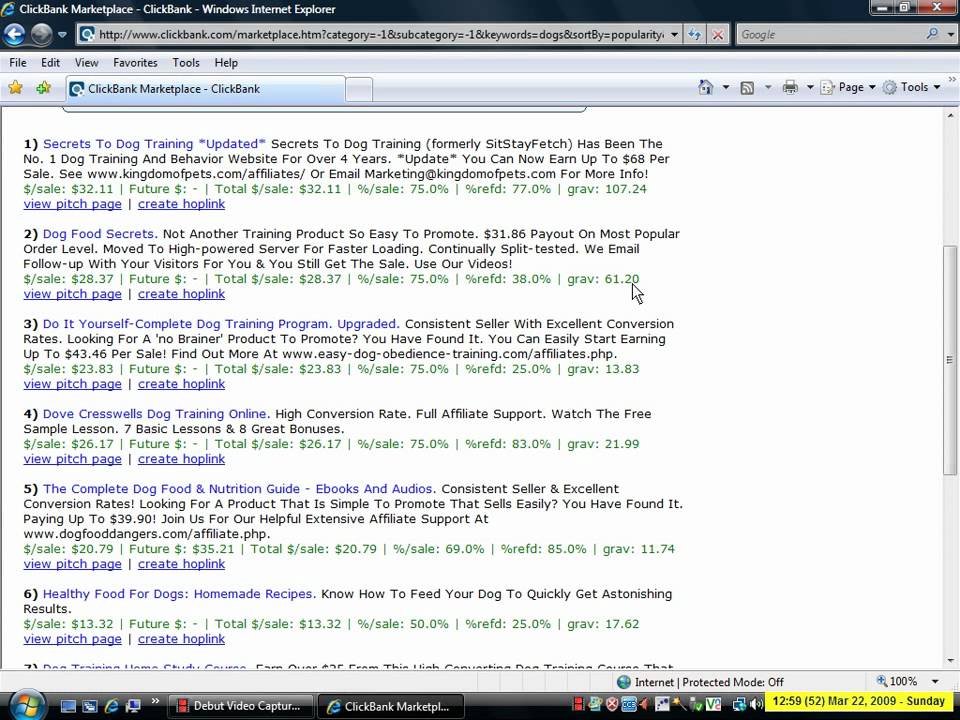View pitch page for Dog Food Secrets
The width and height of the screenshot is (960, 720).
[73, 294]
